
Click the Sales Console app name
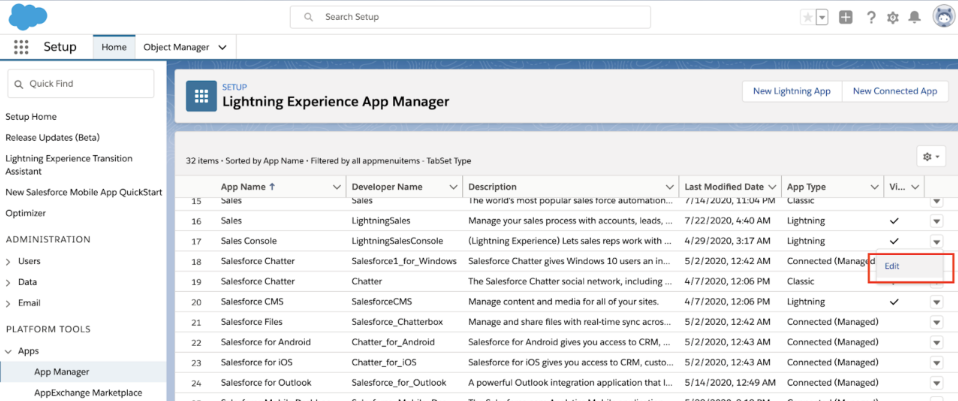coord(249,241)
